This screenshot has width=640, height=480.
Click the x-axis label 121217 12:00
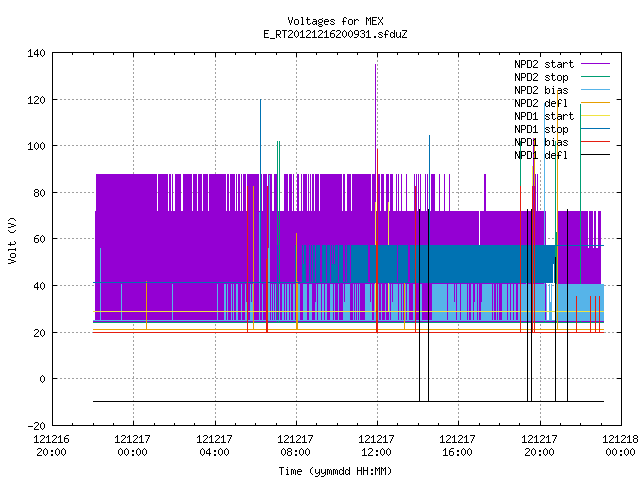[376, 446]
